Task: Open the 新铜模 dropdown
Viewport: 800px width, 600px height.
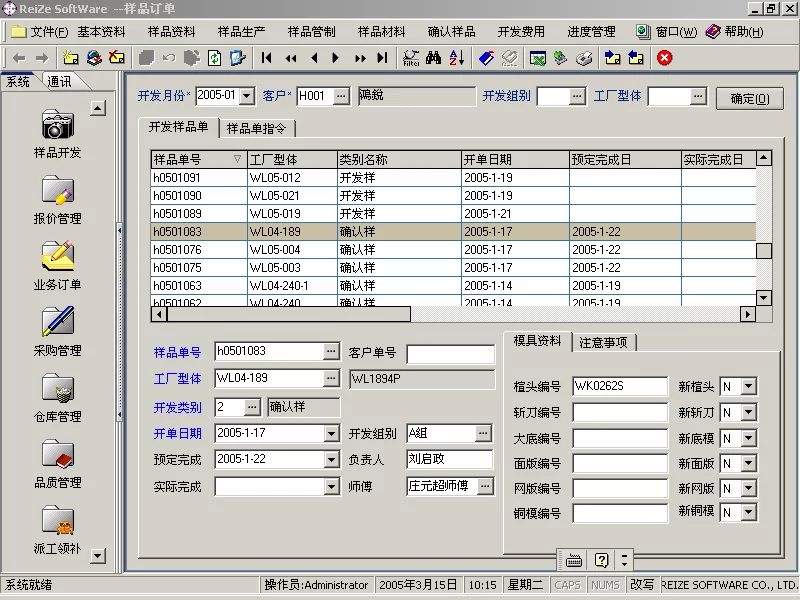Action: point(748,512)
